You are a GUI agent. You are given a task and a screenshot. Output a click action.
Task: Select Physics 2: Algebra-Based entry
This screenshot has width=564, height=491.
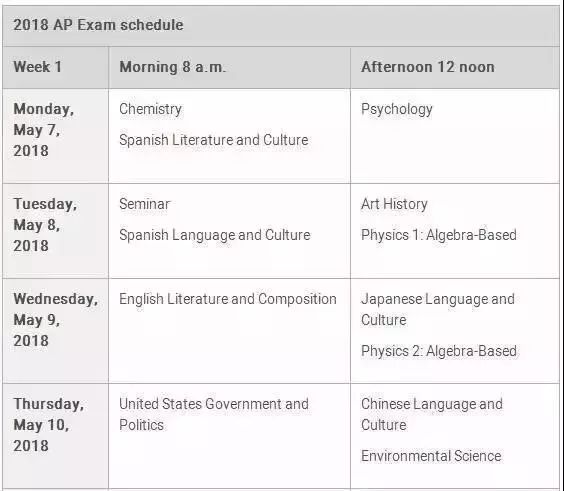[439, 351]
